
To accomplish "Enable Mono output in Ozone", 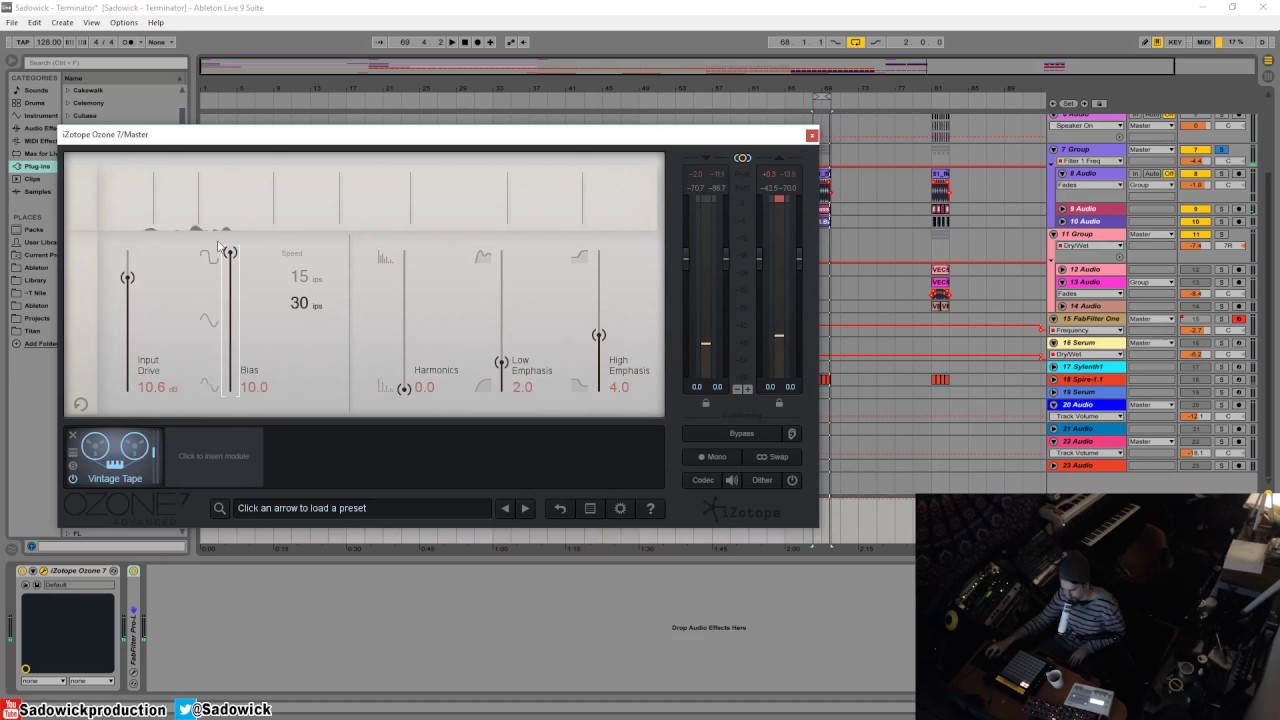I will click(x=712, y=457).
